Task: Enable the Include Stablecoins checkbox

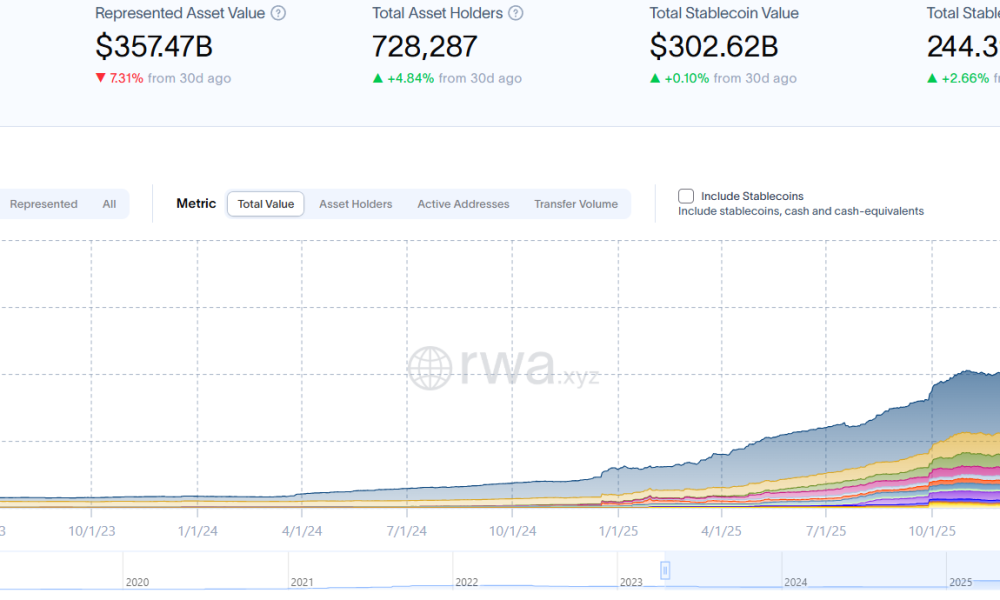Action: (x=686, y=196)
